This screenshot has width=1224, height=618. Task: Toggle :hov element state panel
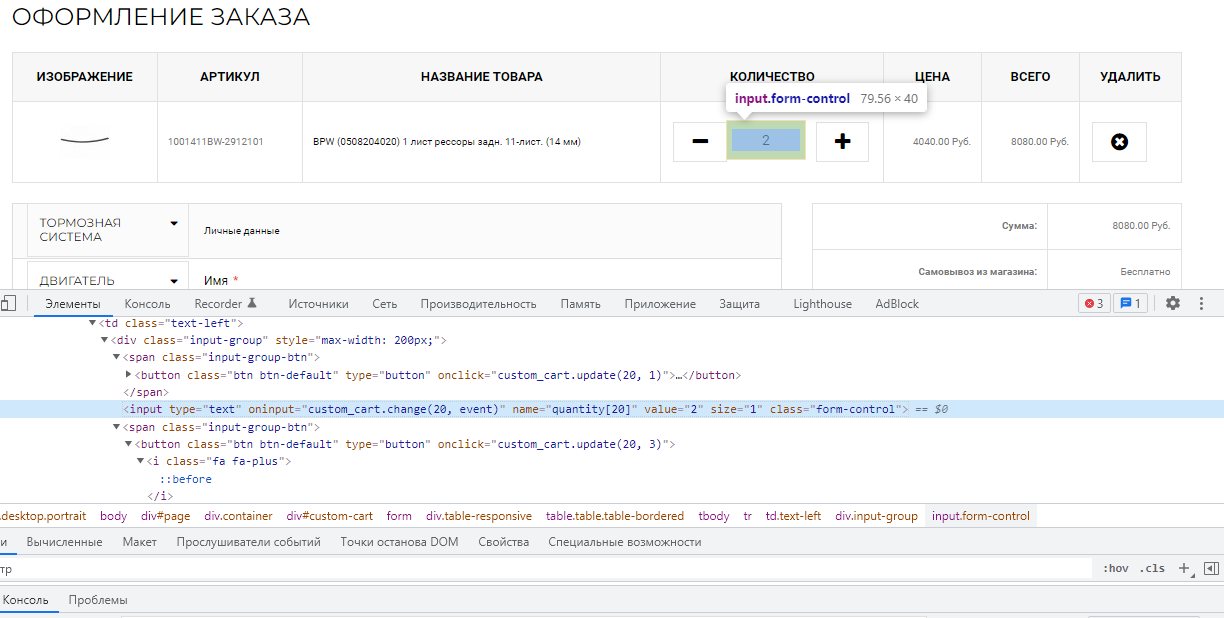tap(1115, 568)
